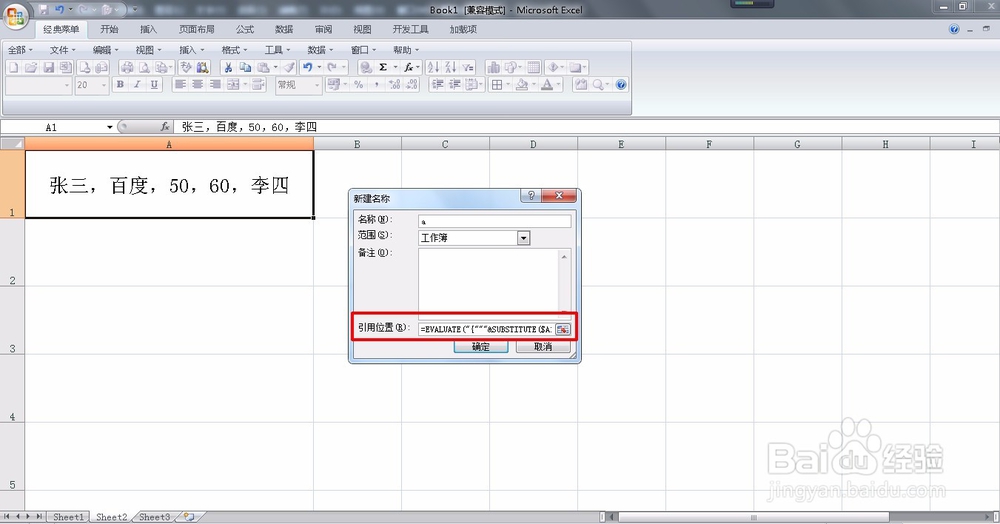The height and width of the screenshot is (524, 1000).
Task: Expand the 工具 menu
Action: pyautogui.click(x=277, y=50)
